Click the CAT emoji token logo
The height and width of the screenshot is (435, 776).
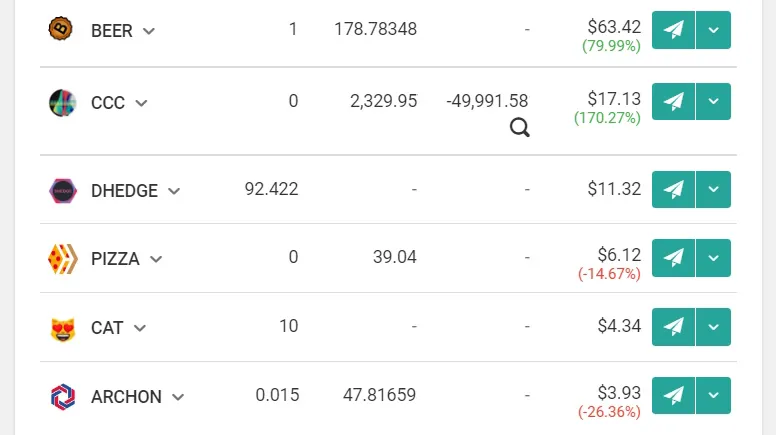pos(63,329)
